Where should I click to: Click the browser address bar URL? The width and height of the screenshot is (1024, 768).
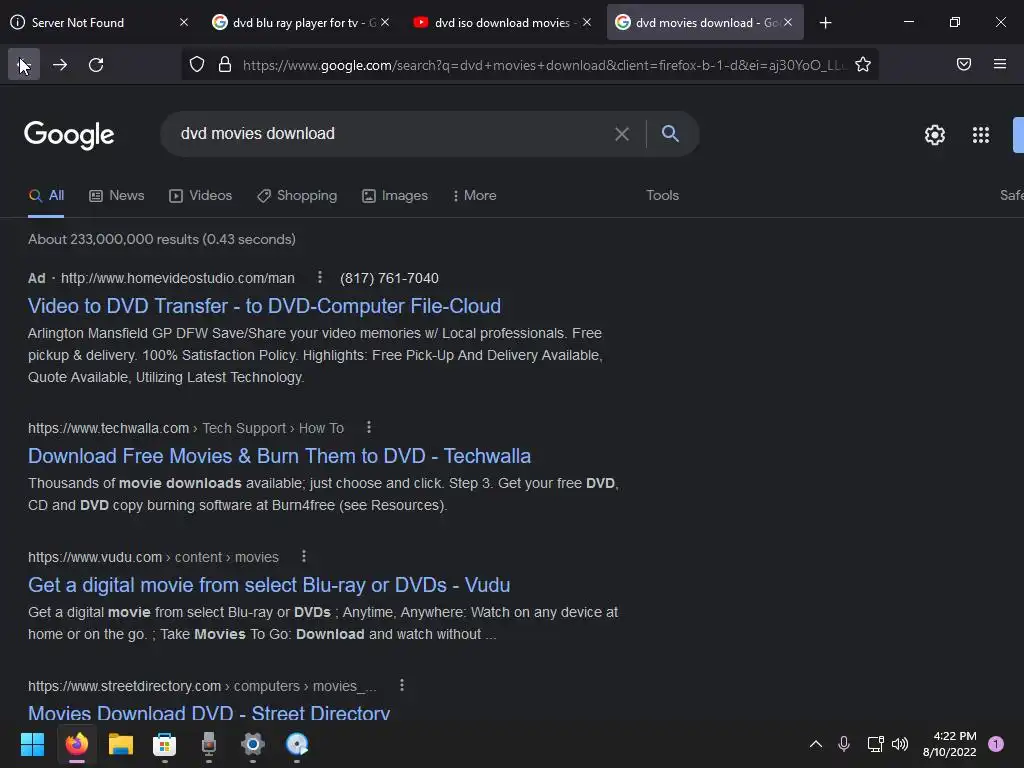(x=543, y=65)
